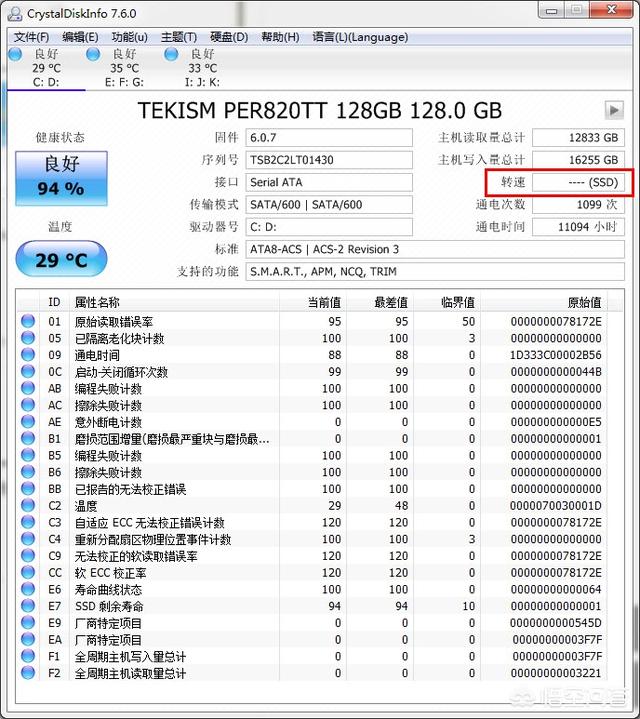Open the 编辑(E) menu
The width and height of the screenshot is (640, 719).
80,37
